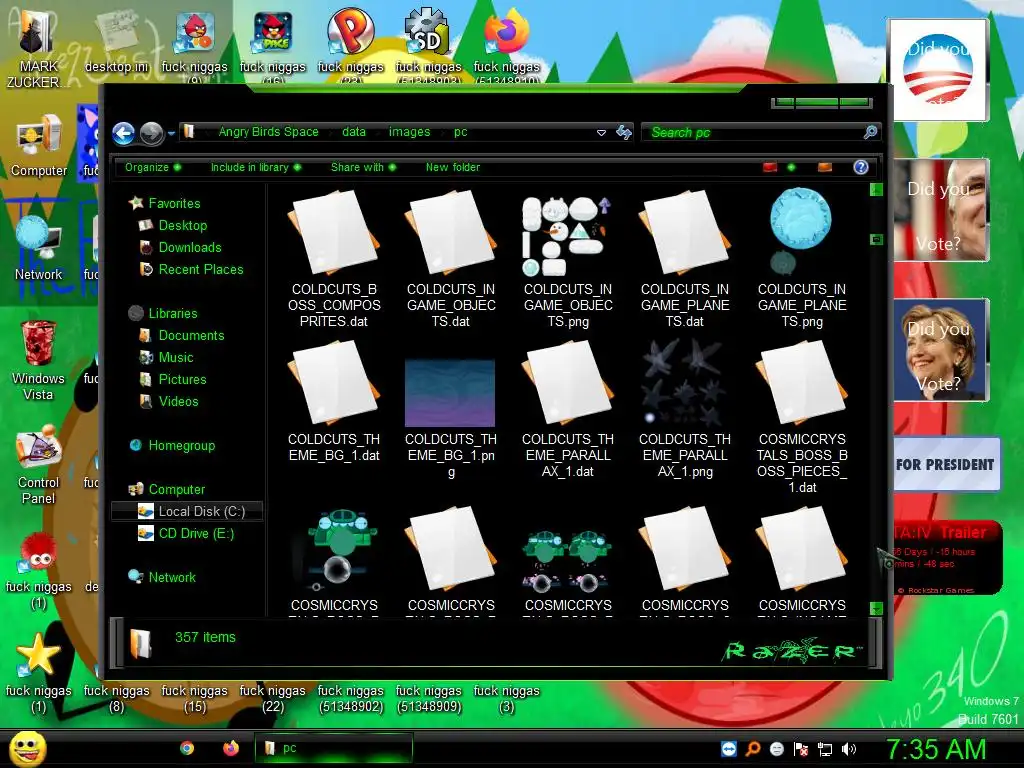This screenshot has width=1024, height=768.
Task: Click the pc breadcrumb segment
Action: tap(460, 132)
